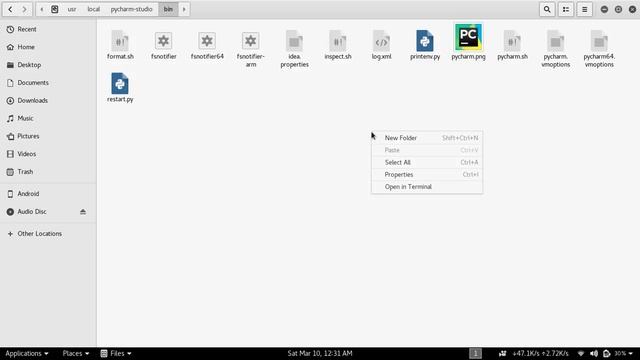Image resolution: width=640 pixels, height=360 pixels.
Task: Open the Wi-Fi network indicator
Action: pyautogui.click(x=580, y=353)
